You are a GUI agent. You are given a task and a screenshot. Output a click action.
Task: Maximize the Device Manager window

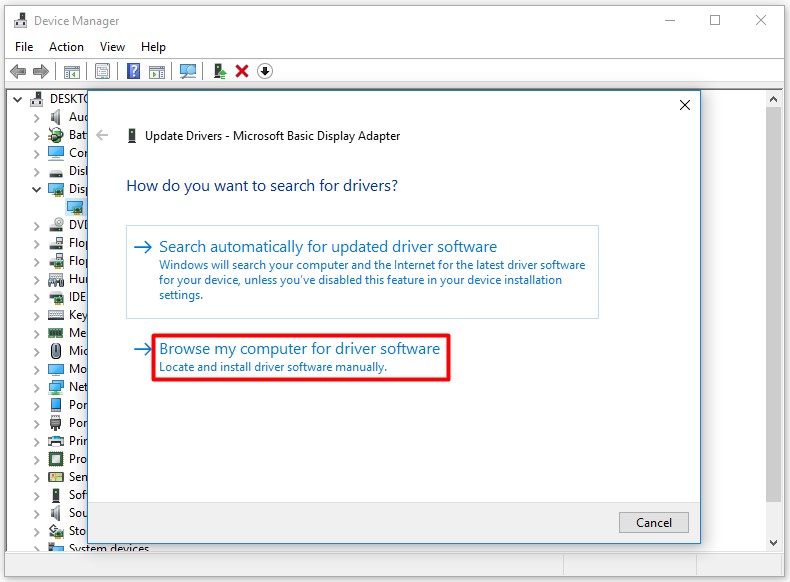[x=715, y=20]
